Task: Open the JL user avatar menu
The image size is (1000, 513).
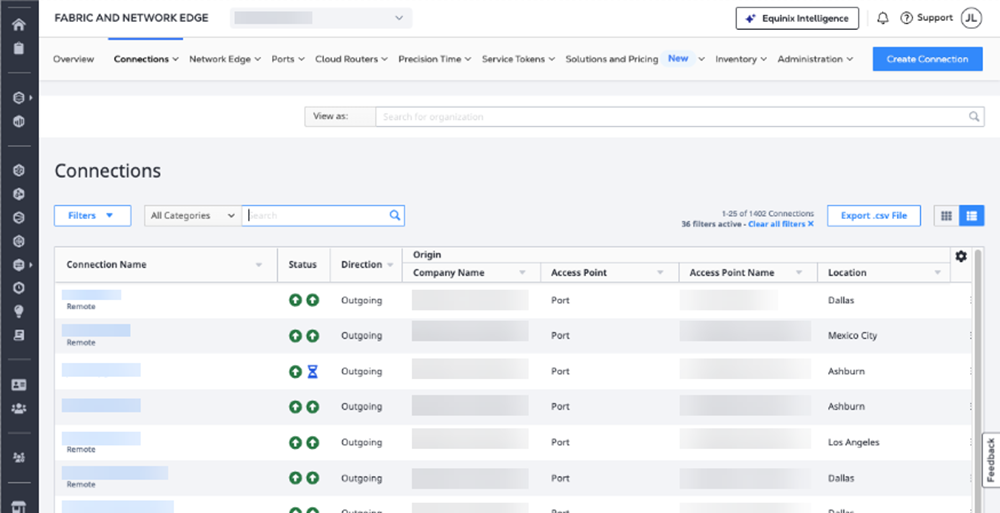Action: (x=971, y=18)
